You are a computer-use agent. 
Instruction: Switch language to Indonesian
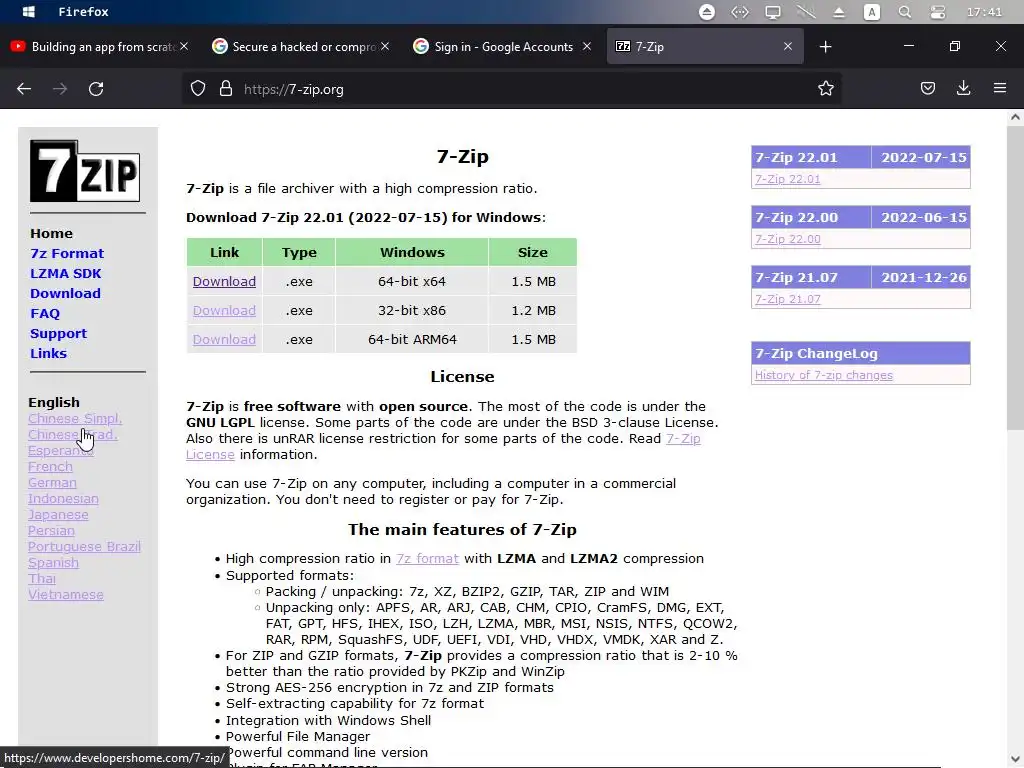click(x=63, y=498)
